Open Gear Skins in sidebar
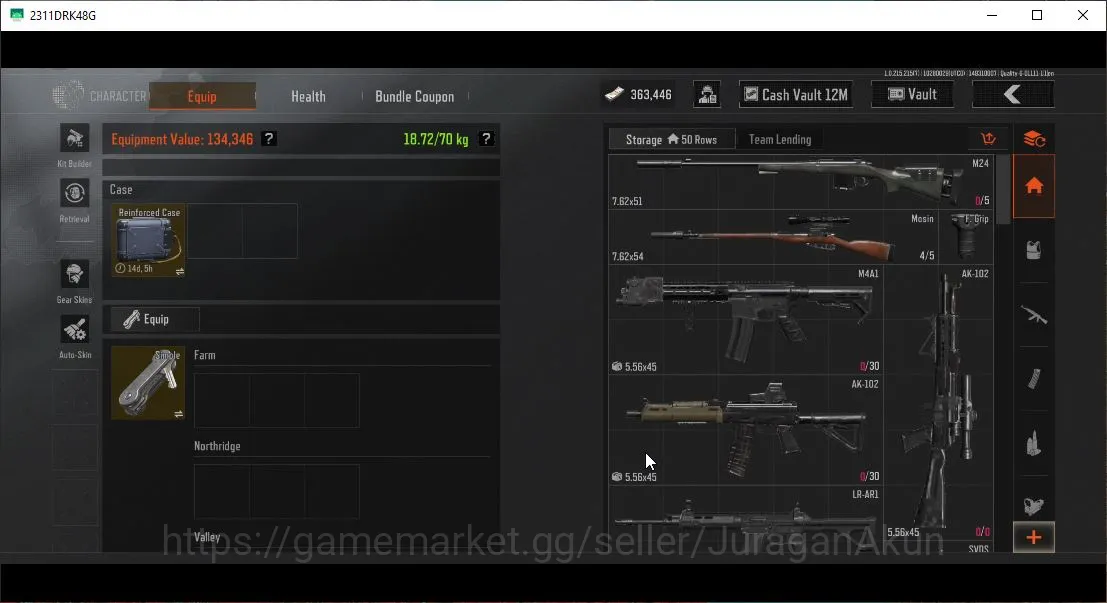This screenshot has width=1107, height=603. click(74, 274)
